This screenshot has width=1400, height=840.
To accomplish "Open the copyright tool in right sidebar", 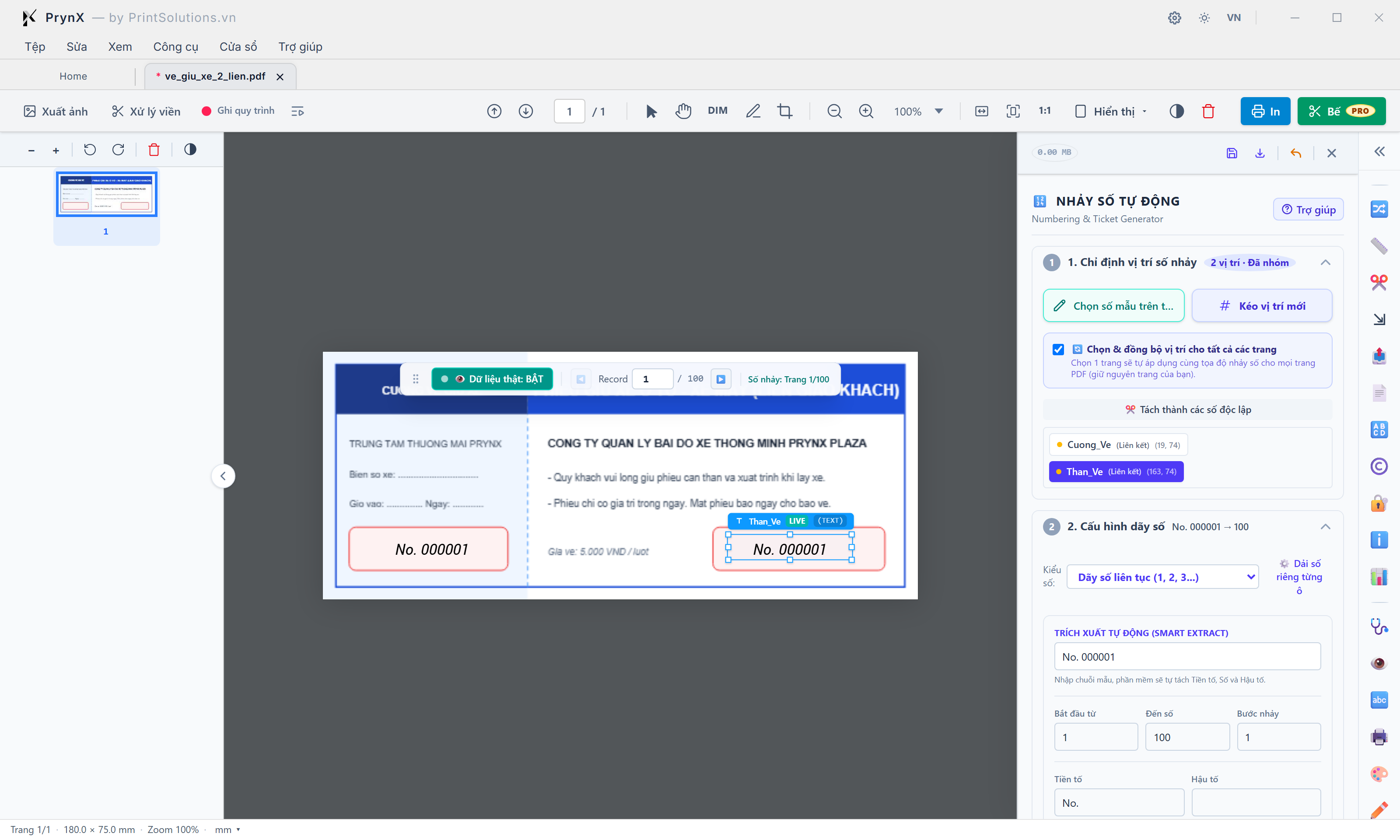I will [x=1379, y=466].
